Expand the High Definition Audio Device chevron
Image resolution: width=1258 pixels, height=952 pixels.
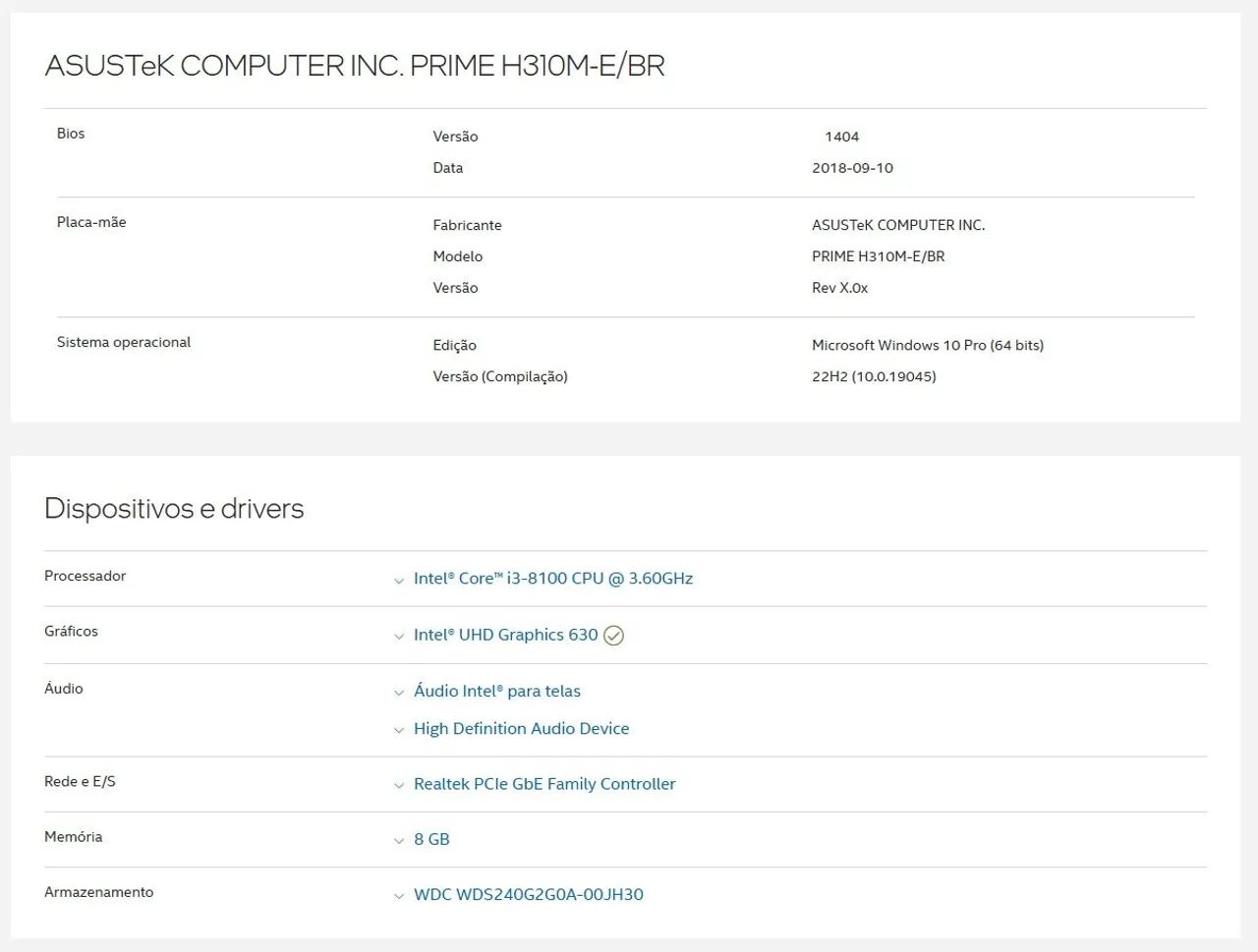point(399,730)
